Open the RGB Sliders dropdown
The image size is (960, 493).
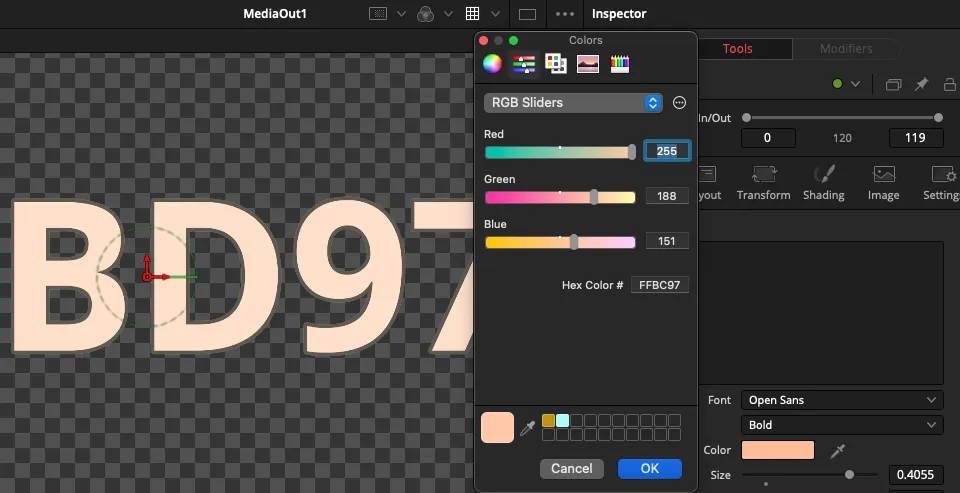click(x=573, y=103)
